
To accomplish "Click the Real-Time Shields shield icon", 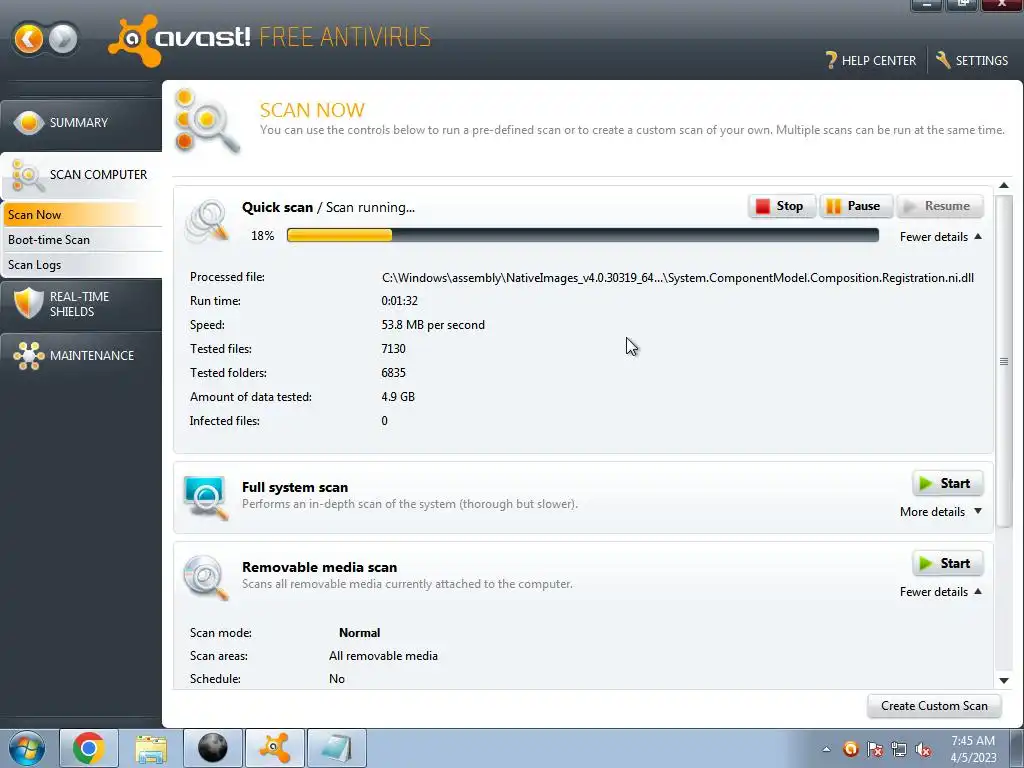I will click(29, 304).
